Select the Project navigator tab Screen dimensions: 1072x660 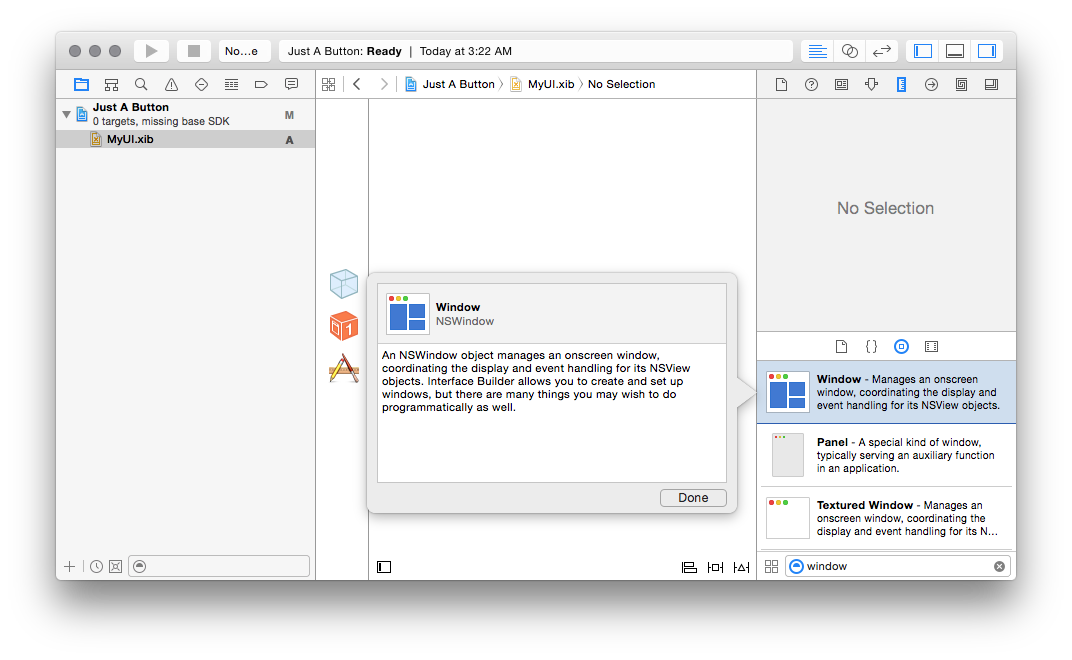[x=81, y=84]
